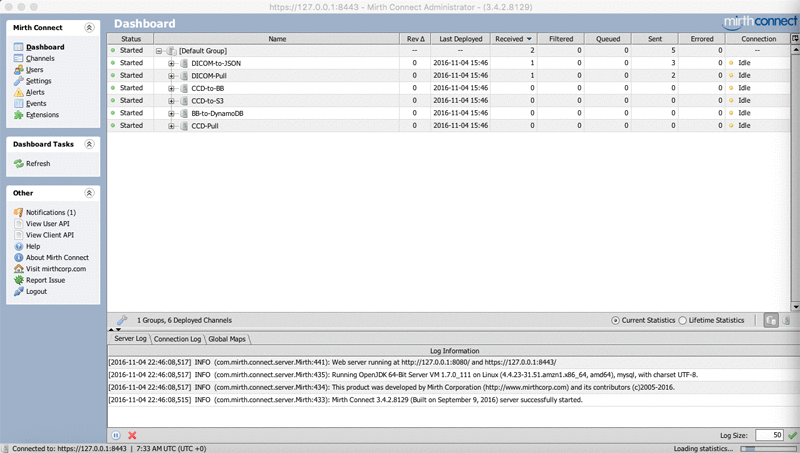Sort by the Errored column header
Screen dimensions: 800x453
[x=702, y=39]
